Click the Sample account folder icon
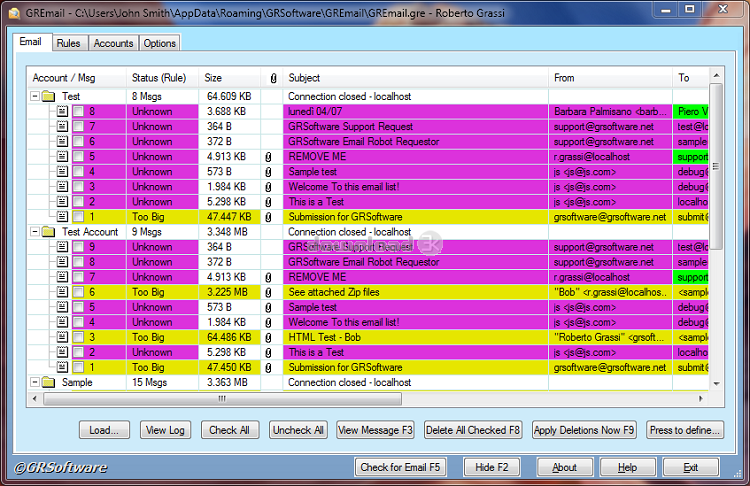 [x=49, y=382]
